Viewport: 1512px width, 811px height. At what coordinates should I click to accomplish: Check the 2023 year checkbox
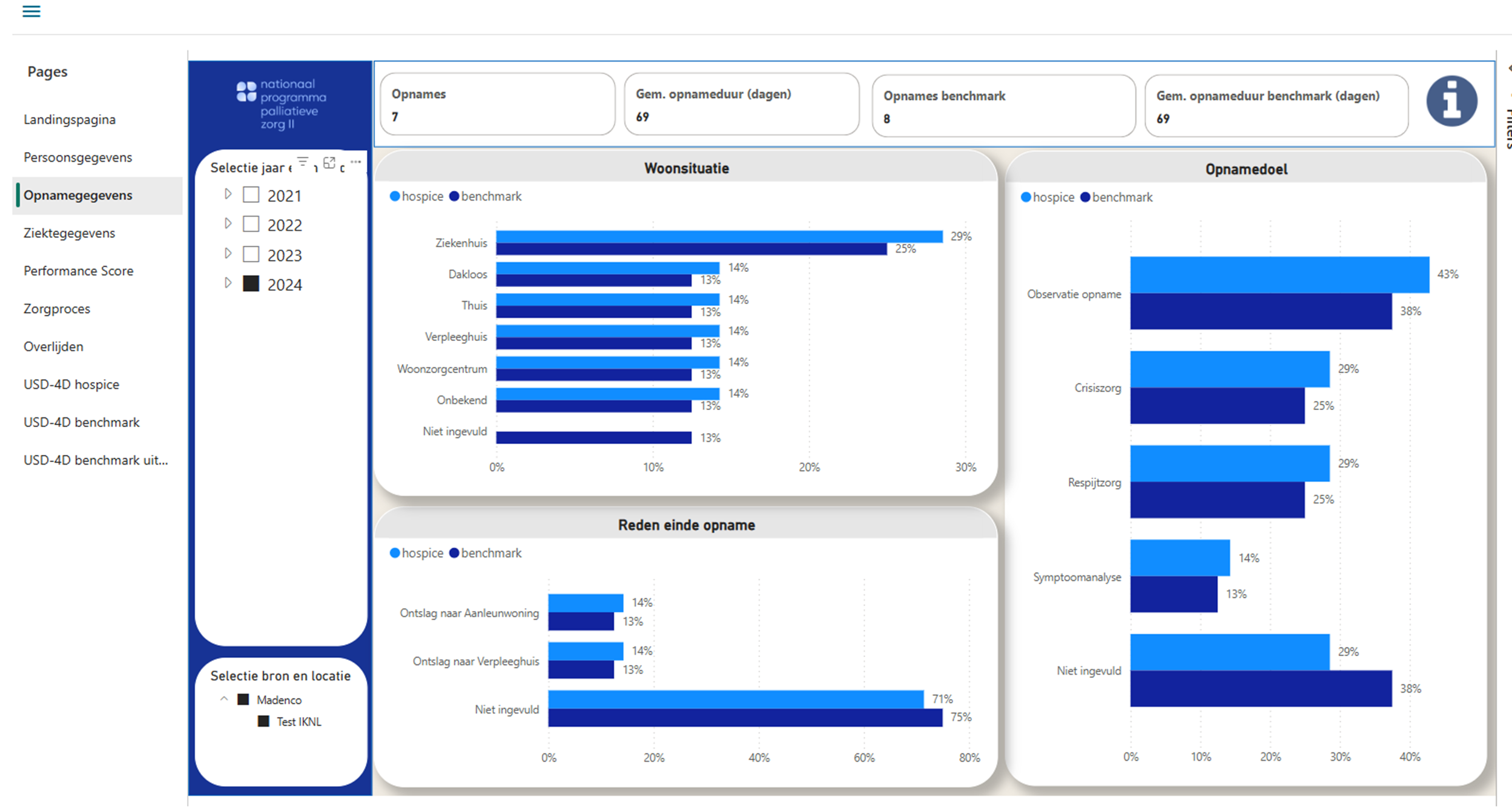click(x=251, y=254)
